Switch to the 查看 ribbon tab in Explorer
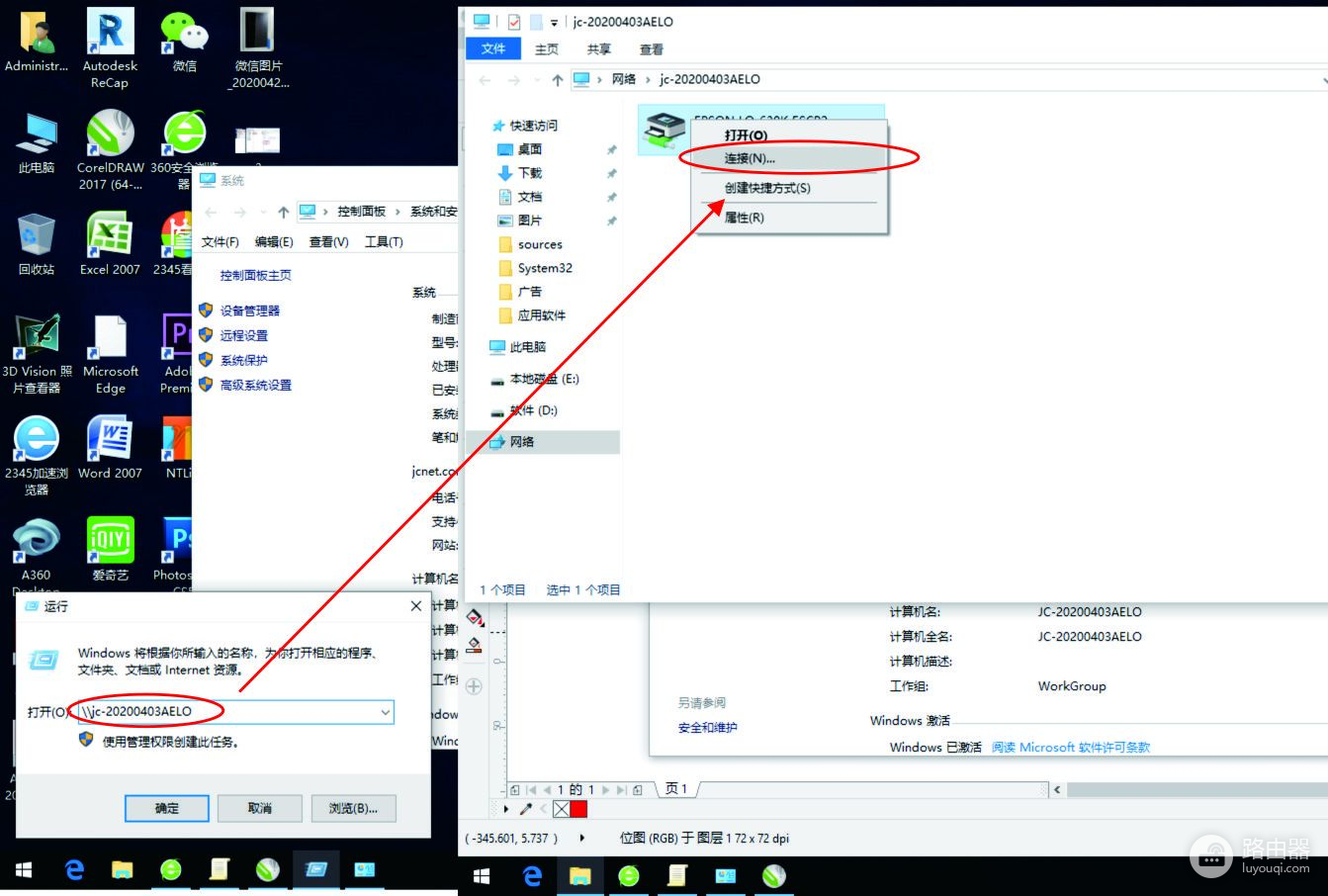 [x=651, y=49]
